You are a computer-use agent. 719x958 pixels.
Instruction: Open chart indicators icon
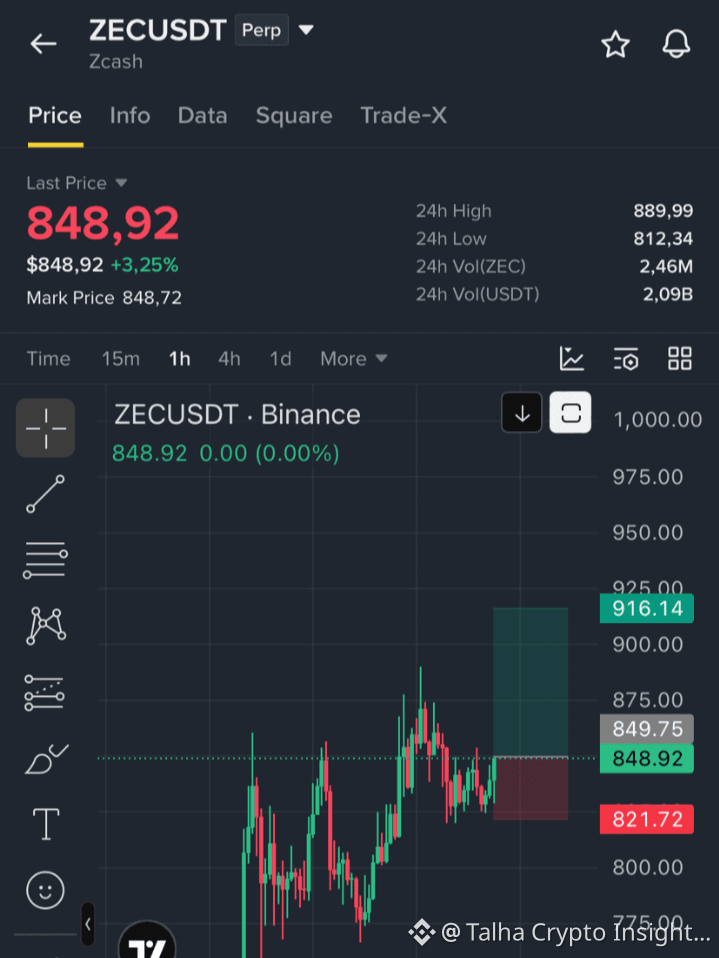[x=572, y=359]
